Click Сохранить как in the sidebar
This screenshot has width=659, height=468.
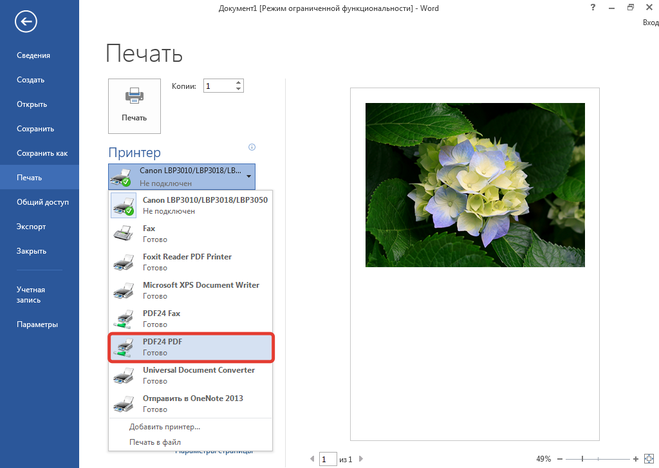coord(42,153)
